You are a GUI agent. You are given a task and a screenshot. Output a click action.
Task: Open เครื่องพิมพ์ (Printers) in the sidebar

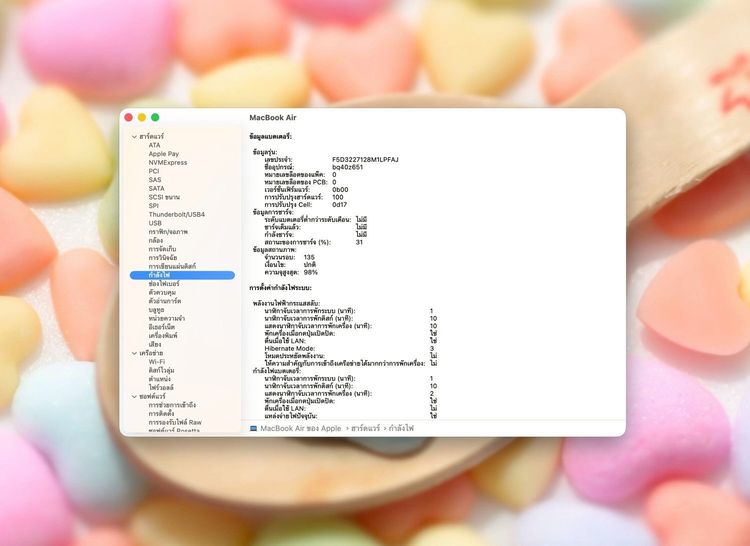click(163, 336)
